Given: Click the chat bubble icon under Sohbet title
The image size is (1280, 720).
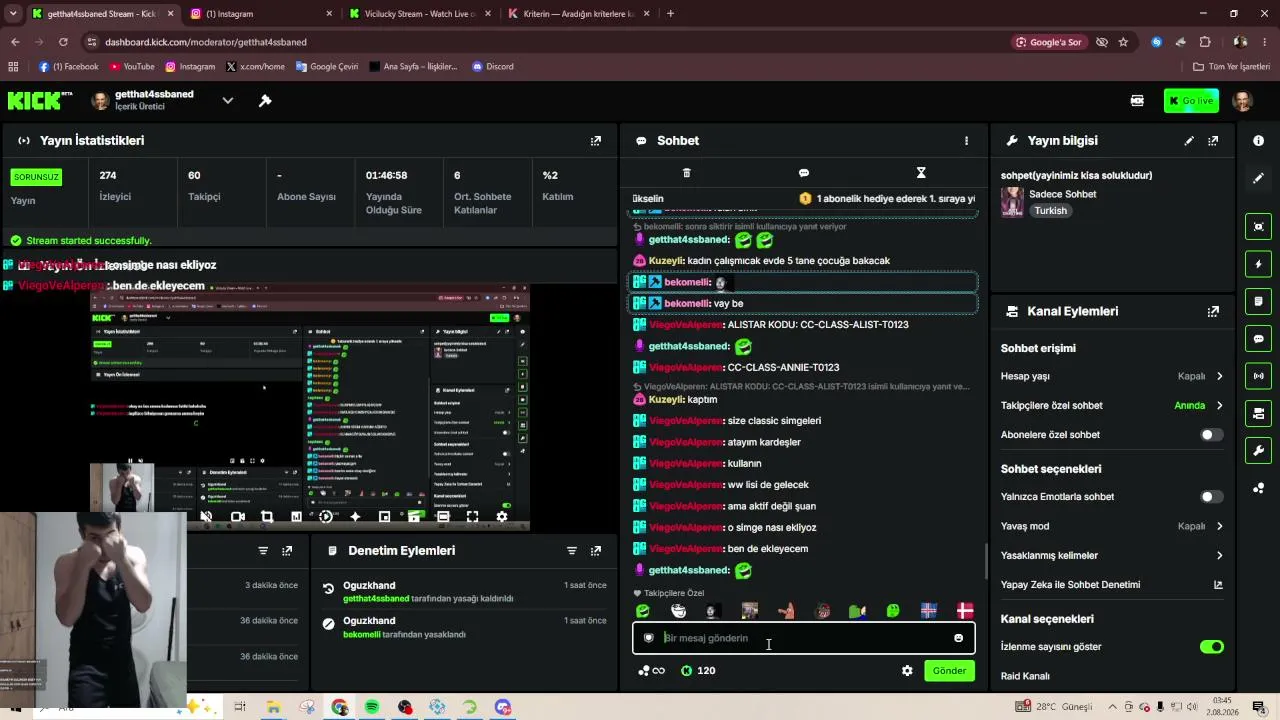Looking at the screenshot, I should coord(804,173).
